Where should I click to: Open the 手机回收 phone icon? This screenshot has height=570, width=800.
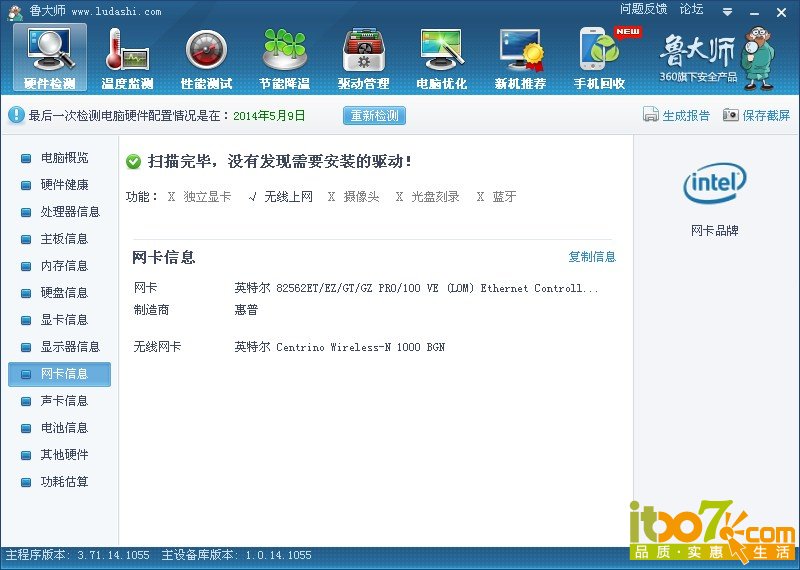599,50
